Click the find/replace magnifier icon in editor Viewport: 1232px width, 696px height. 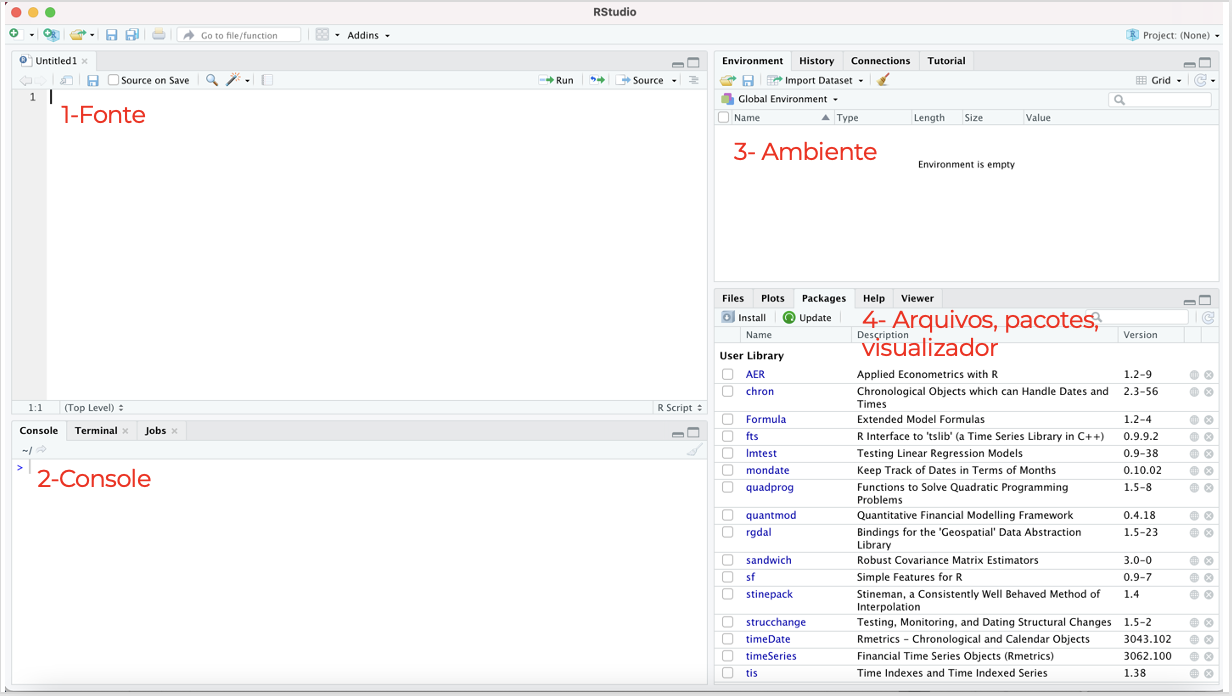(212, 80)
